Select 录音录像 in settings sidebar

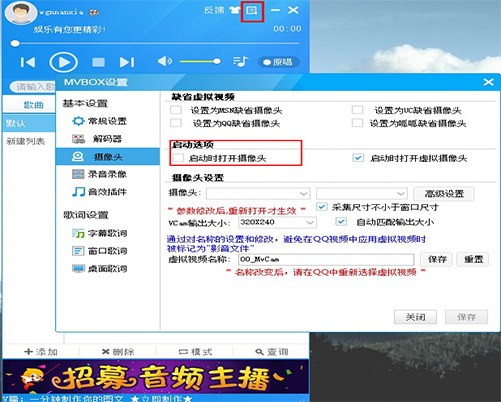pyautogui.click(x=108, y=174)
